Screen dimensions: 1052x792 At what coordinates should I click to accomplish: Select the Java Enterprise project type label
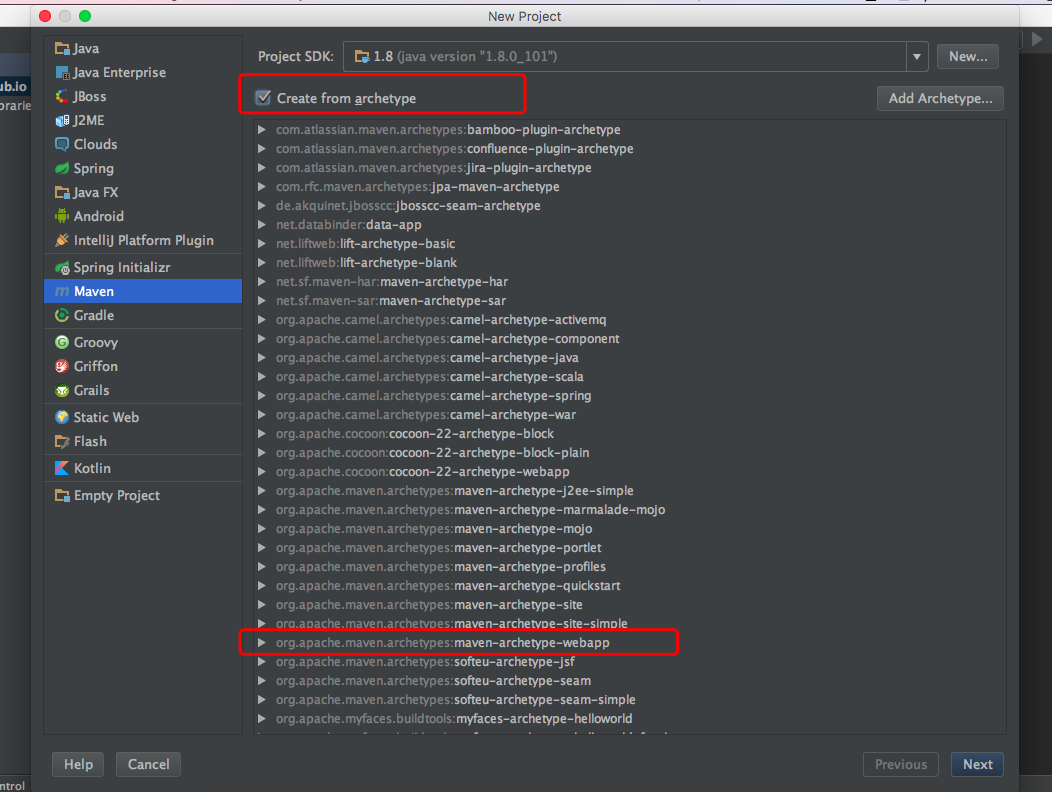pos(120,72)
